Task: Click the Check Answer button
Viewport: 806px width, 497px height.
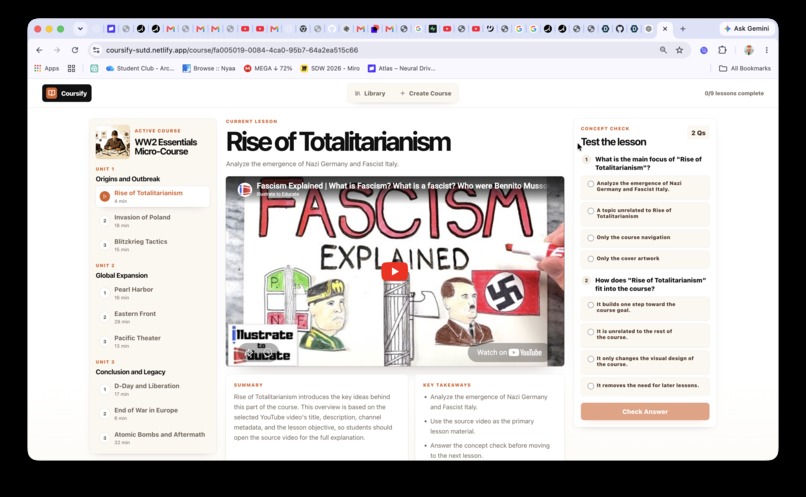Action: [645, 412]
